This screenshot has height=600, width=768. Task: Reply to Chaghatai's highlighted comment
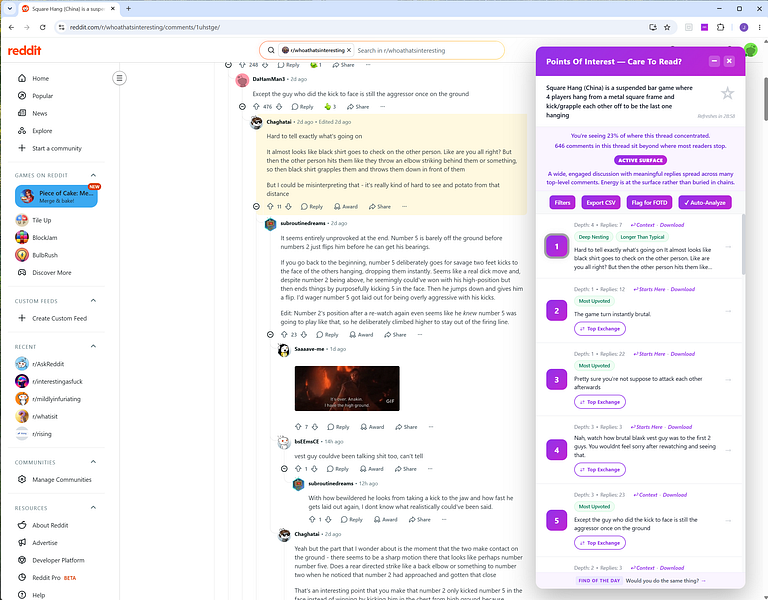312,207
